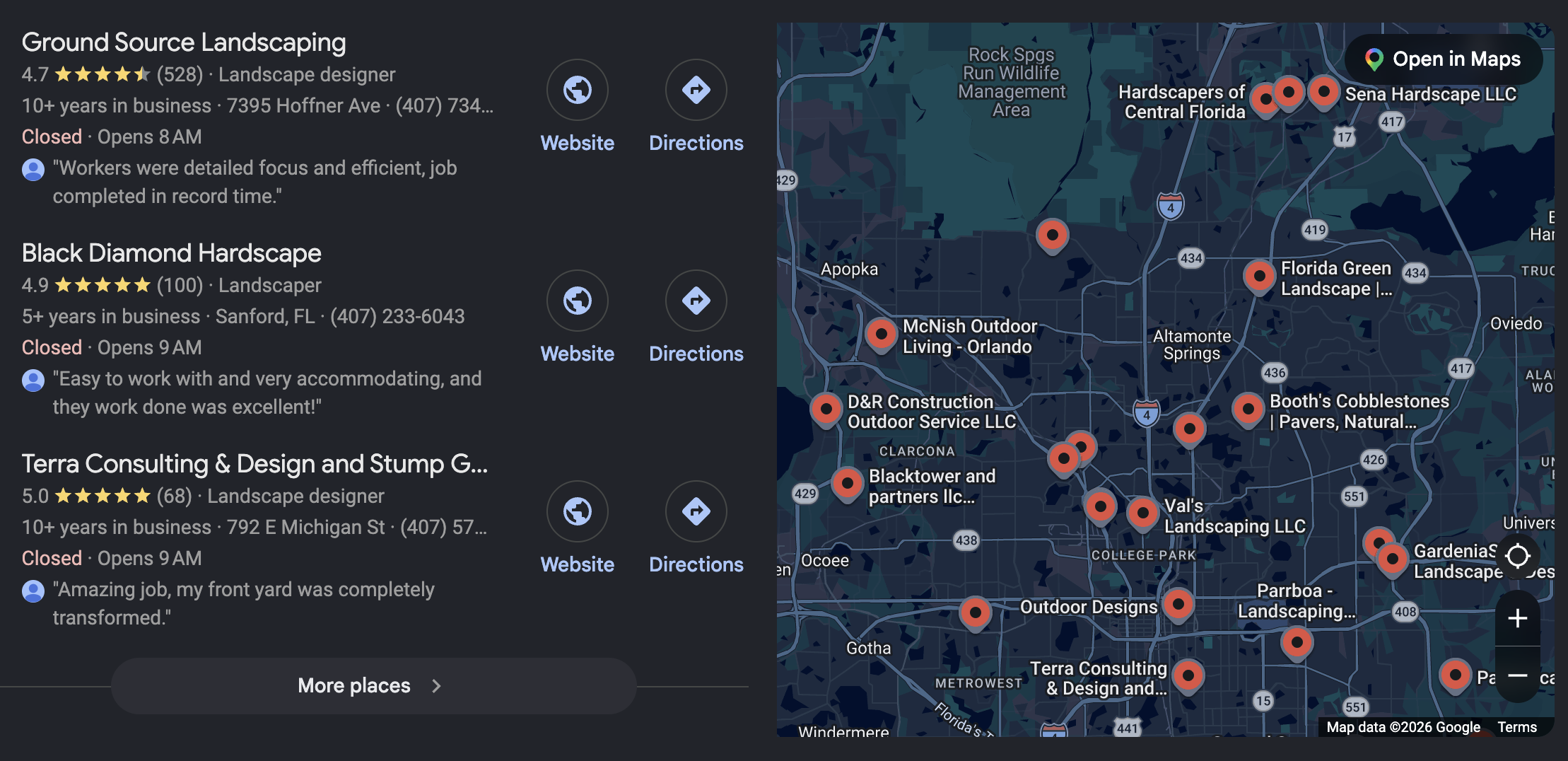
Task: Click the Terra Consulting five-star rating
Action: click(x=103, y=496)
